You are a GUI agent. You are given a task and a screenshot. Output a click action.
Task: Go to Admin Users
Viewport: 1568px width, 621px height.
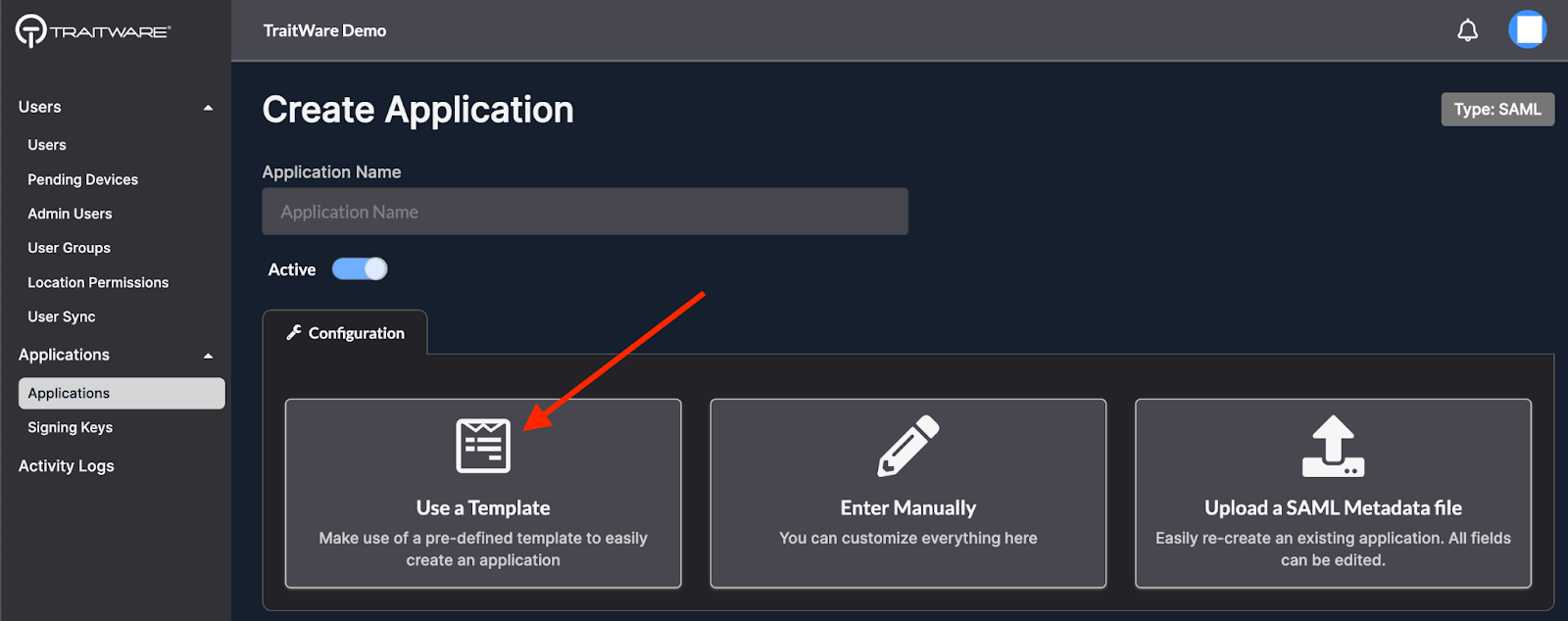tap(70, 214)
